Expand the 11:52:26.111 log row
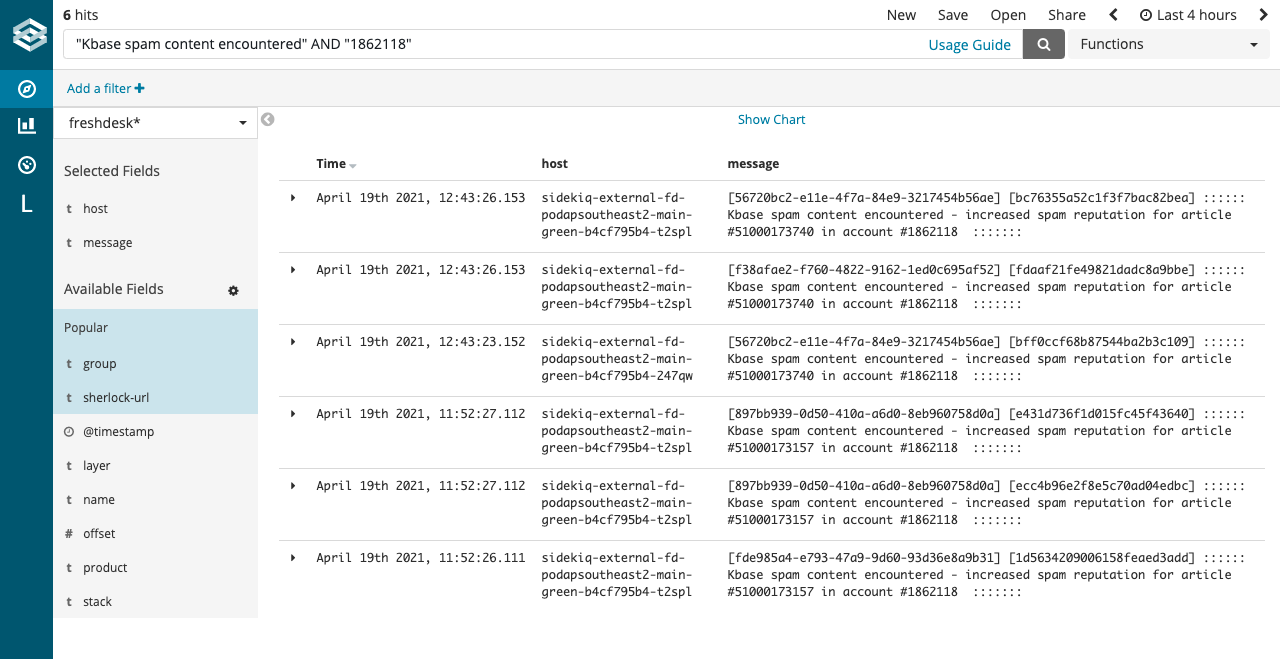 (x=293, y=558)
